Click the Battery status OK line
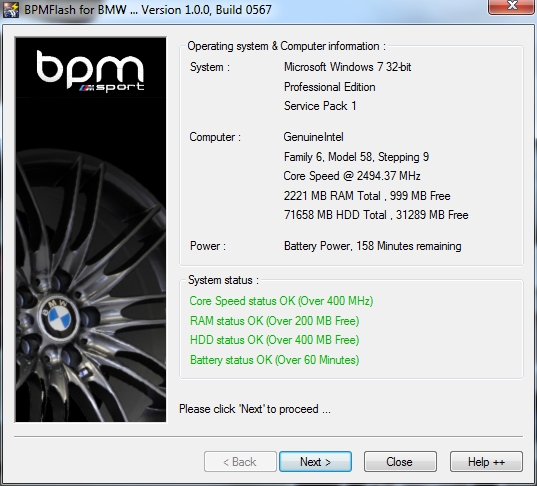 [x=275, y=360]
